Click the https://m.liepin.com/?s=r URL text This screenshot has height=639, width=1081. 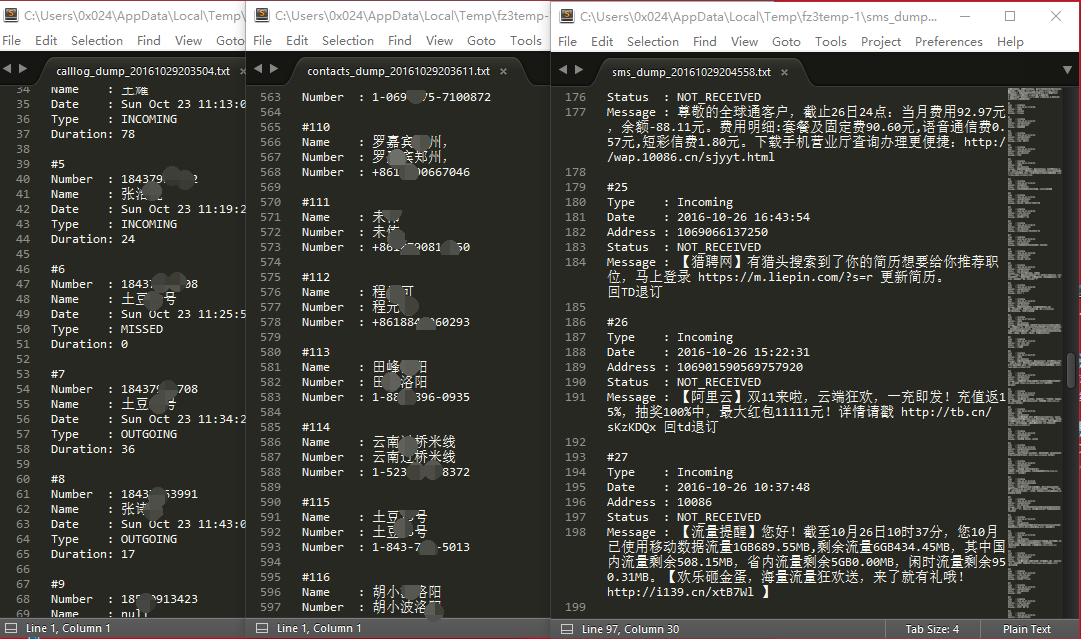pyautogui.click(x=785, y=277)
